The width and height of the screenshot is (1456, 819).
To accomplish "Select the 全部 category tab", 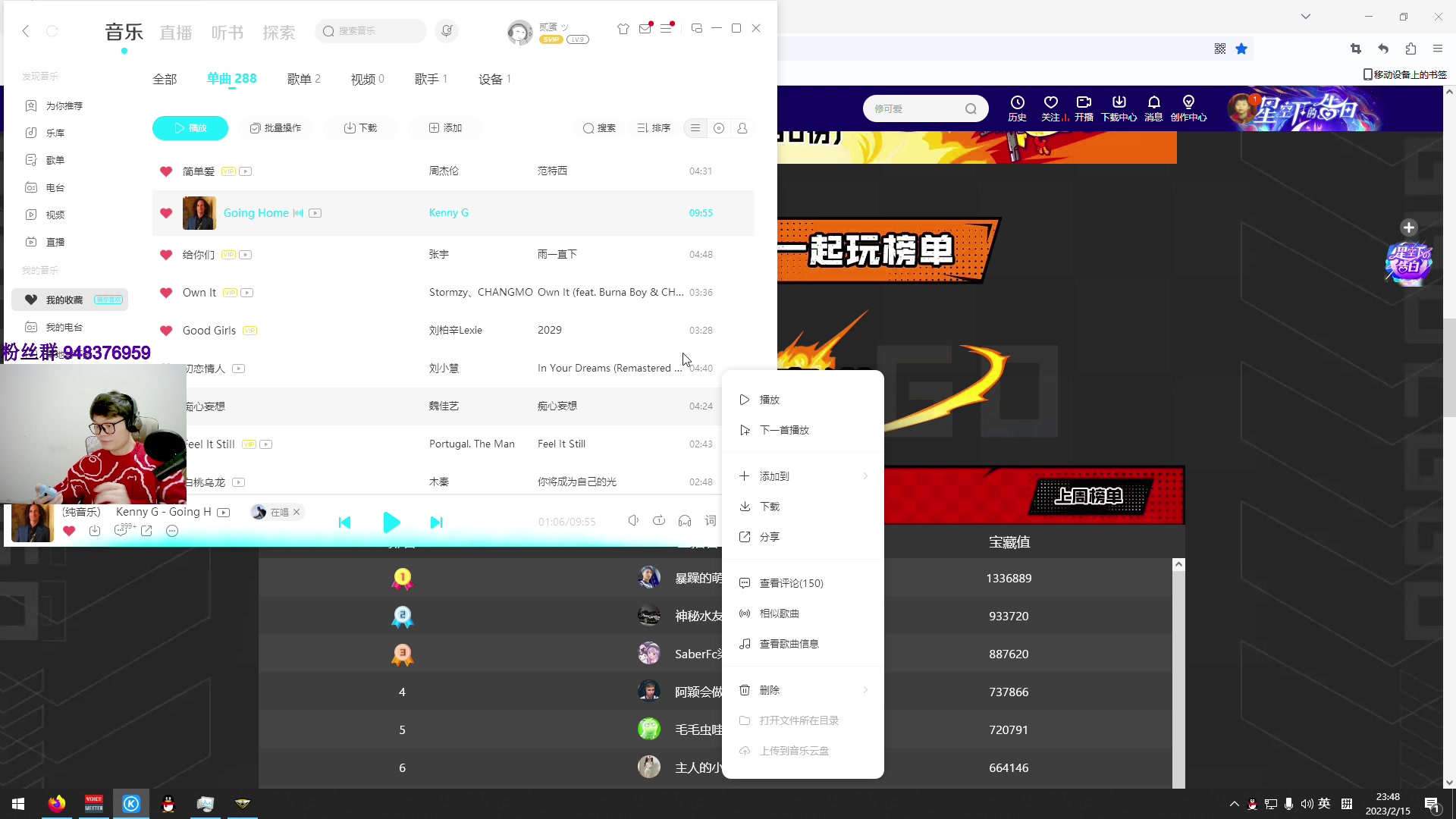I will click(x=165, y=79).
